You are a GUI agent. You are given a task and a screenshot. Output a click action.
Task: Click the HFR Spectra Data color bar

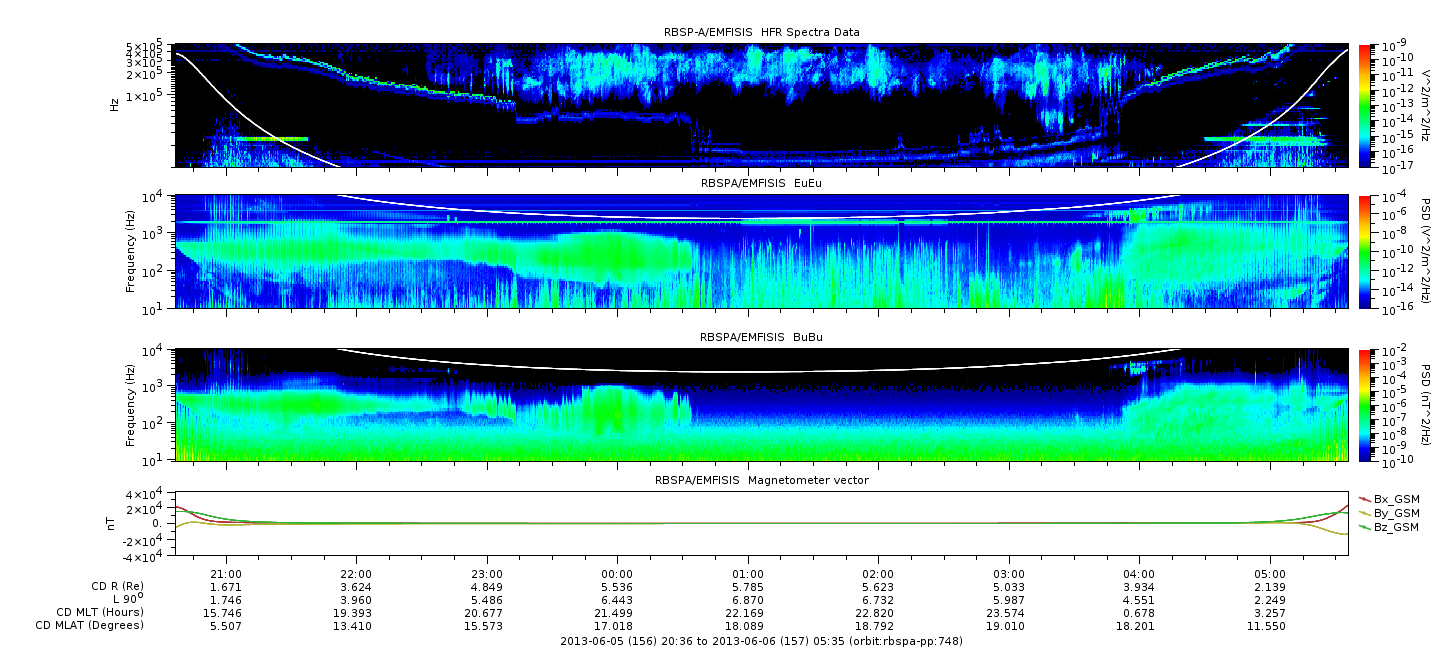click(1365, 105)
